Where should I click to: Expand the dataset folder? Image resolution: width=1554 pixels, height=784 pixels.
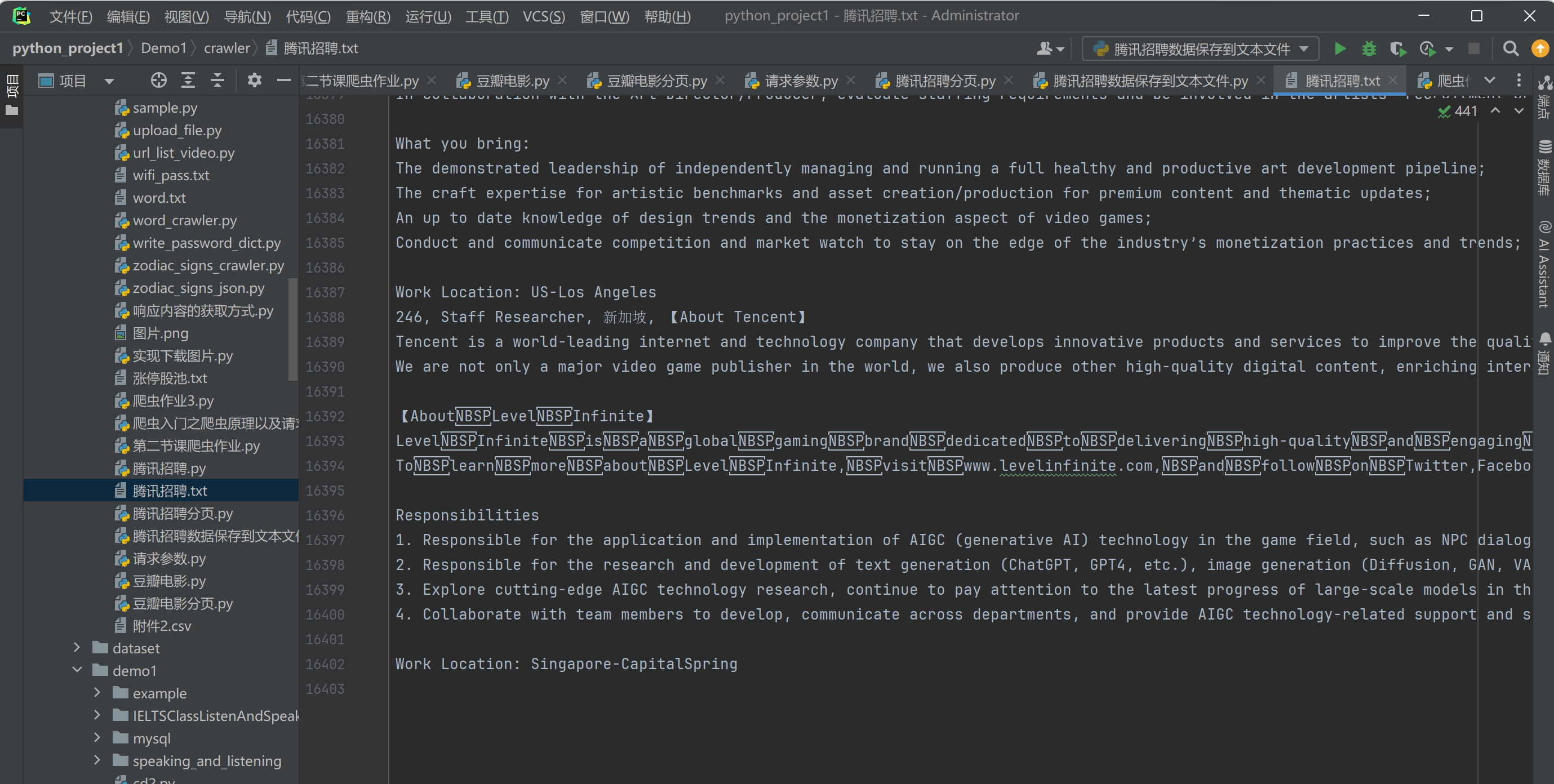point(77,648)
